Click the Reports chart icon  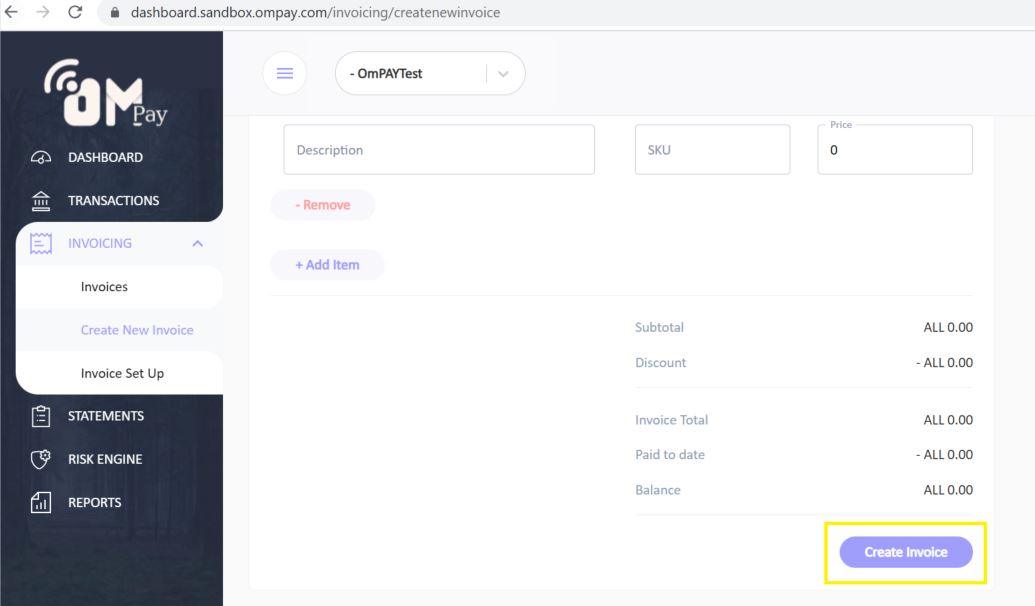click(x=41, y=503)
